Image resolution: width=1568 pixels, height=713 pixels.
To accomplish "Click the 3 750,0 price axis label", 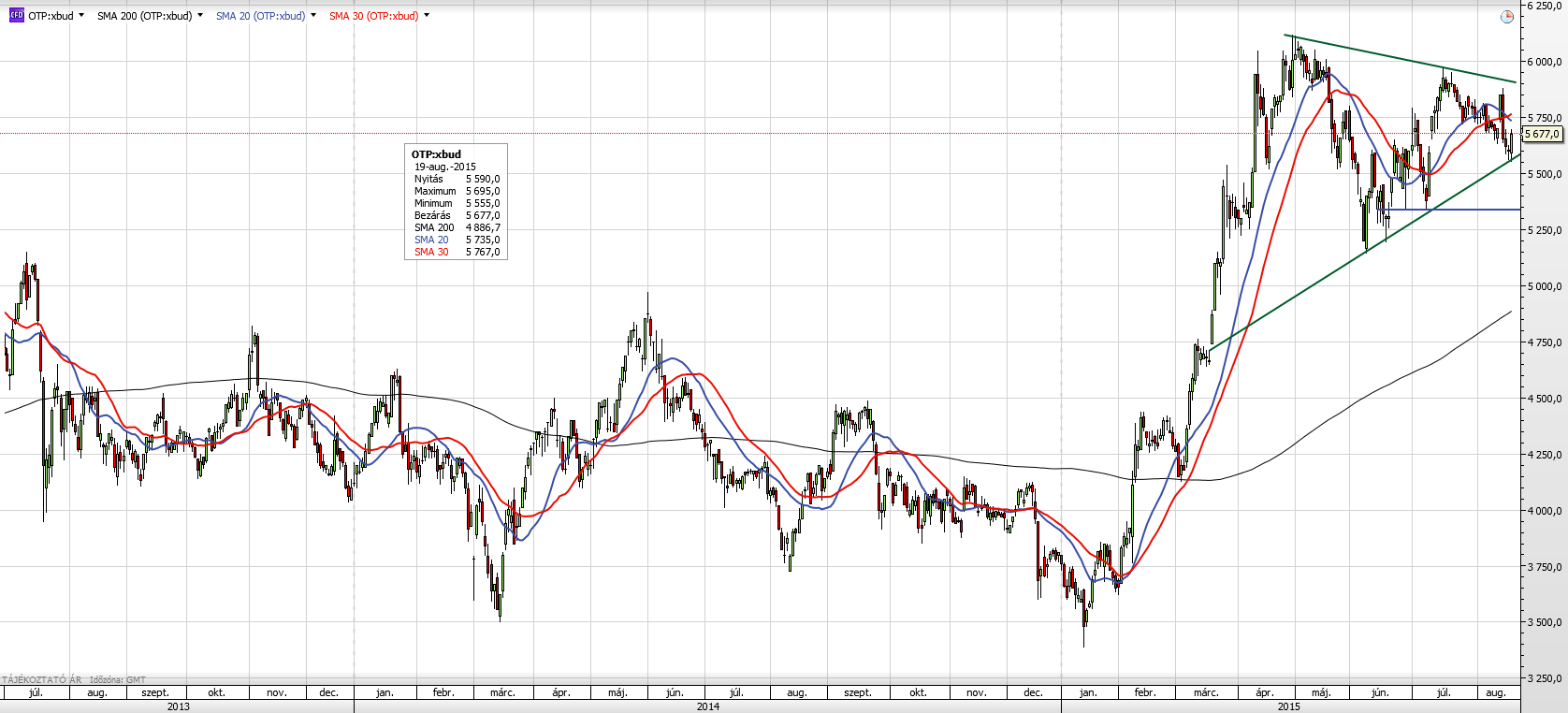I will [1545, 566].
